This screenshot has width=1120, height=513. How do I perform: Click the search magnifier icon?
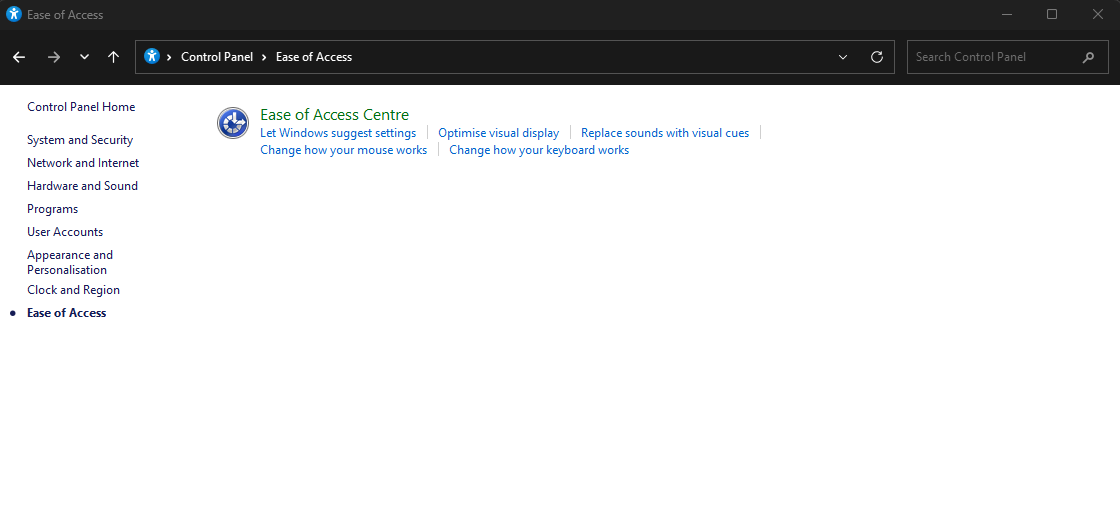click(1089, 57)
